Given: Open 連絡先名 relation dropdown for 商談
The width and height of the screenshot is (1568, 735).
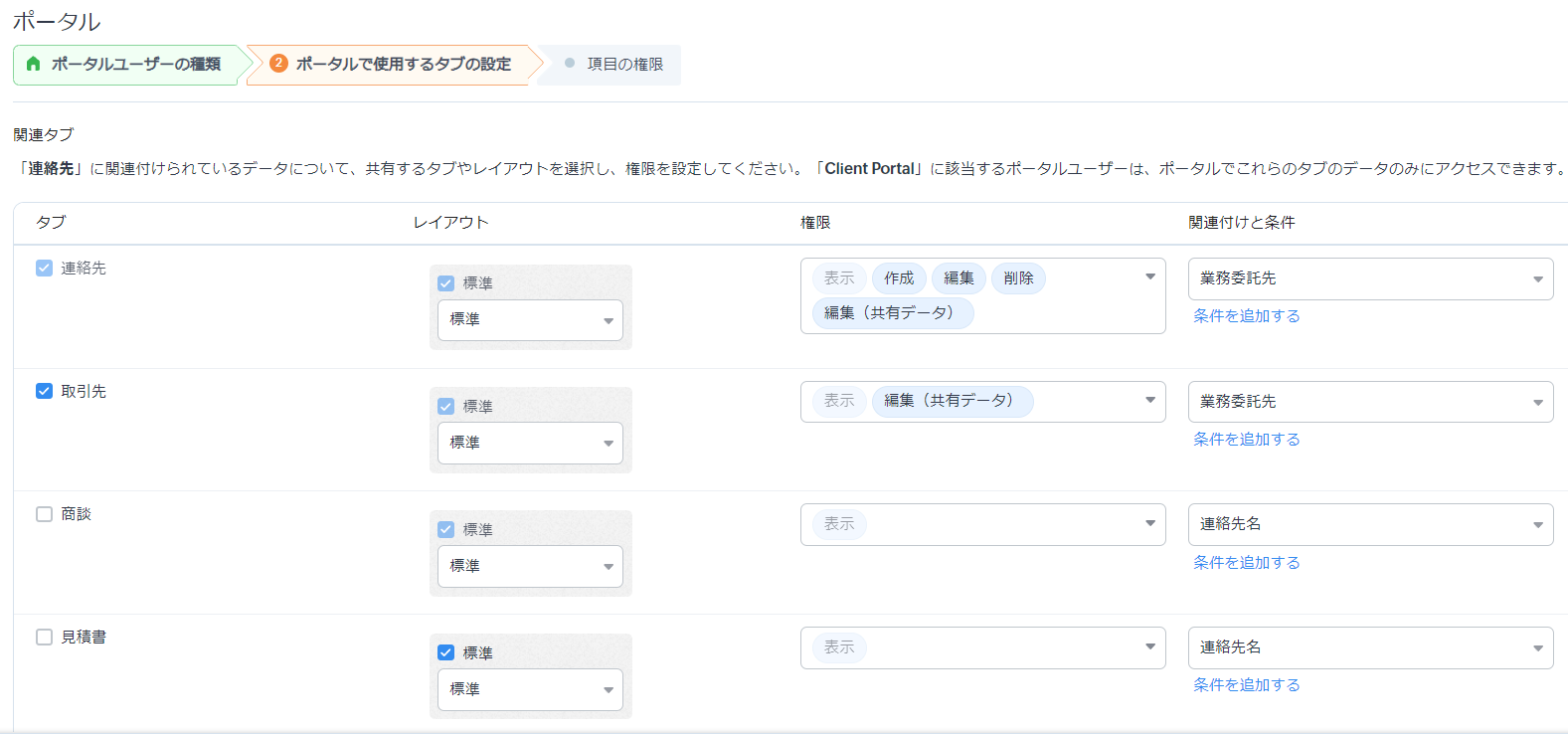Looking at the screenshot, I should pyautogui.click(x=1370, y=524).
